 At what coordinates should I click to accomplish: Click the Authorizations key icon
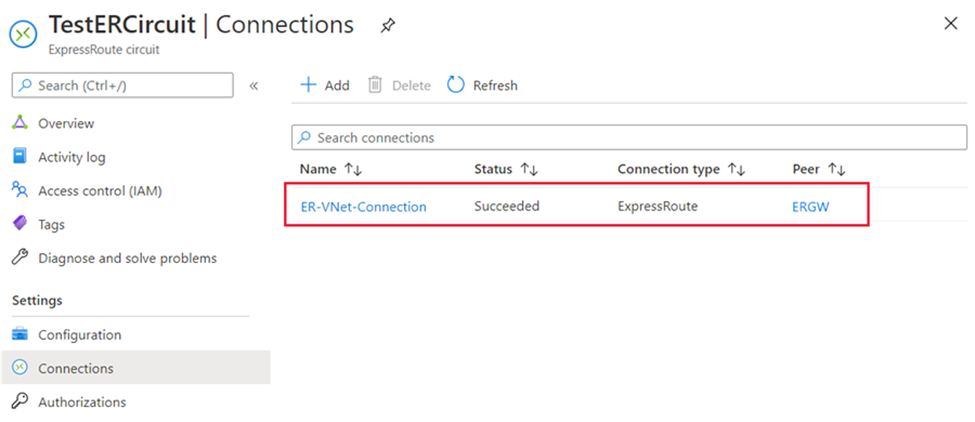click(19, 402)
